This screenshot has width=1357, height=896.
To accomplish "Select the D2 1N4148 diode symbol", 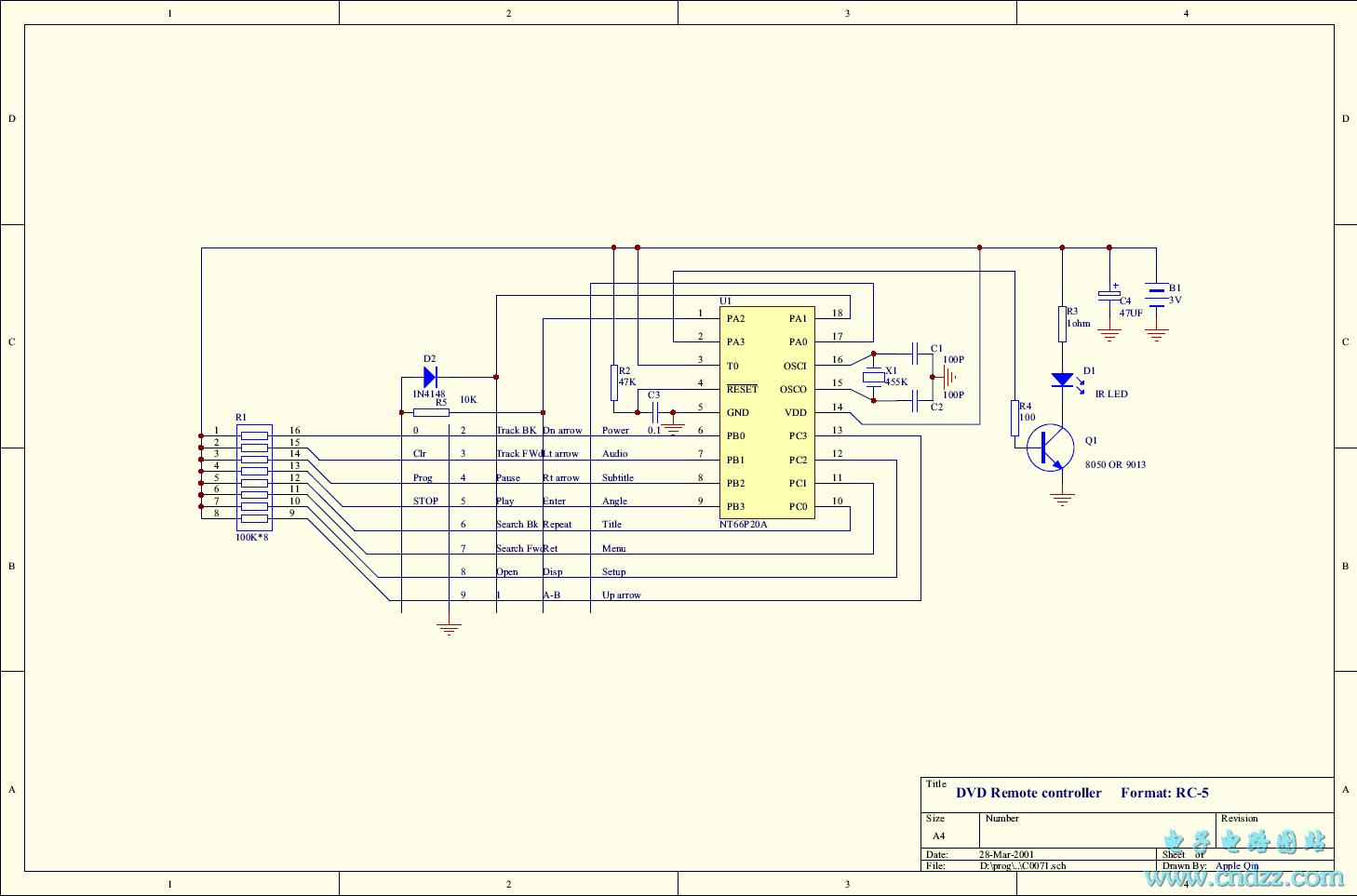I will [x=430, y=377].
